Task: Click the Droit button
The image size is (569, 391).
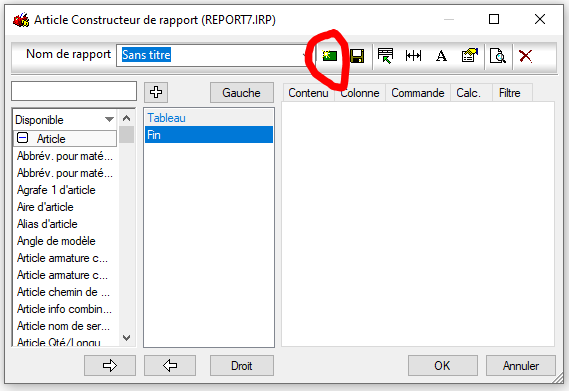Action: 242,365
